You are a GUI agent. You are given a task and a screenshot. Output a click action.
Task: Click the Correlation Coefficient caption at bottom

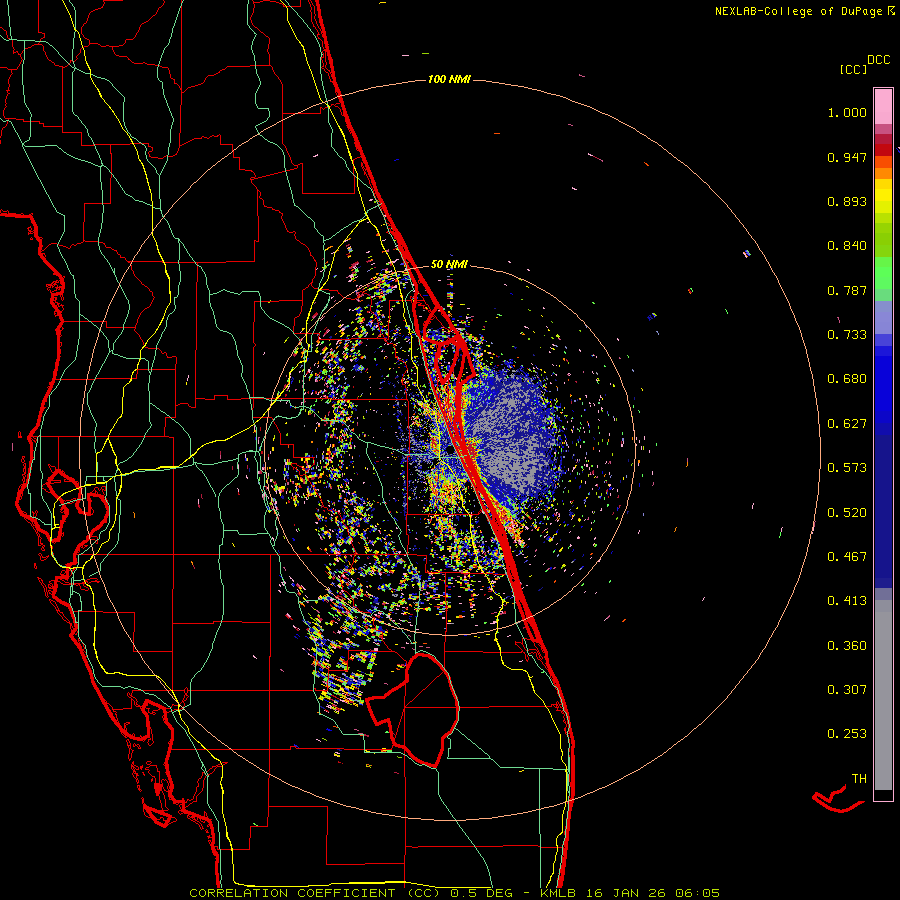pos(454,893)
